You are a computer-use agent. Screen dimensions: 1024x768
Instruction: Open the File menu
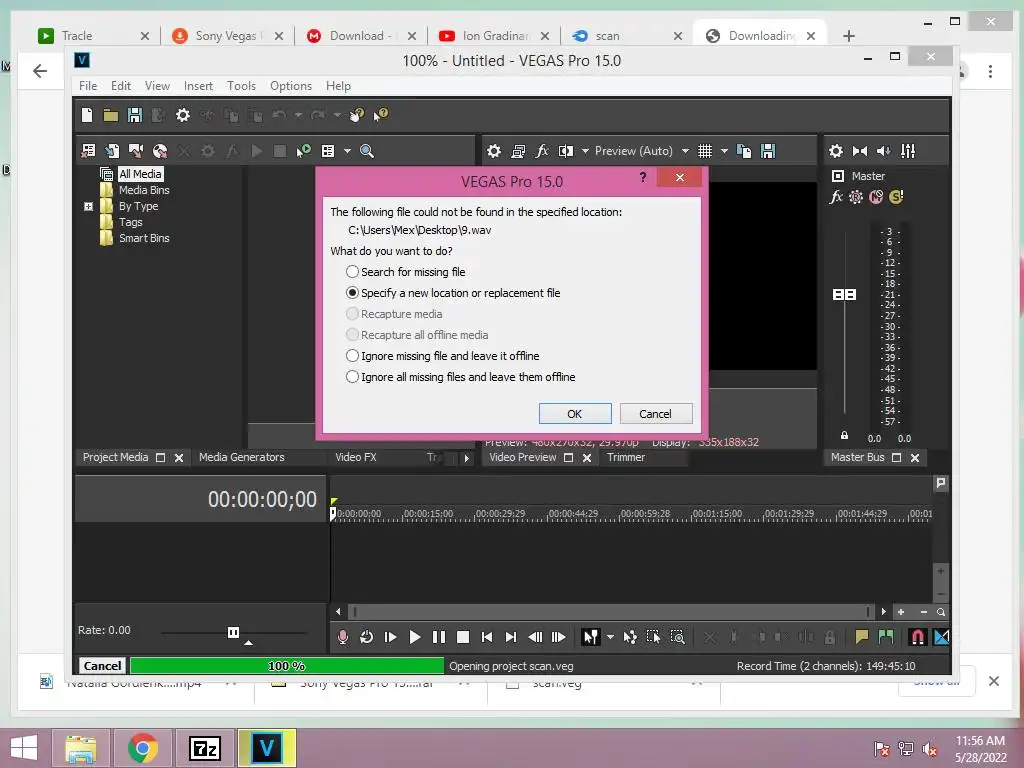point(88,86)
